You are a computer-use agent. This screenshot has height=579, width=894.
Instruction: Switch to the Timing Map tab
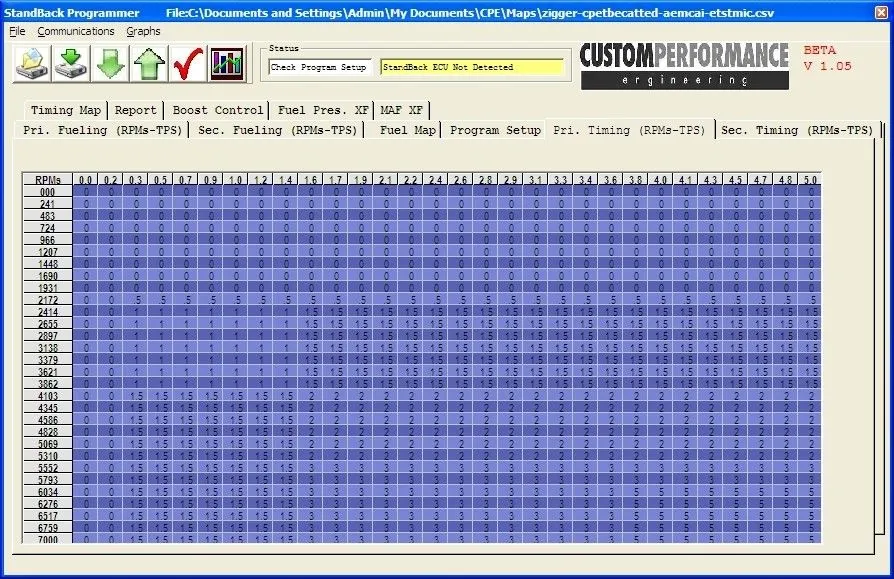(65, 110)
